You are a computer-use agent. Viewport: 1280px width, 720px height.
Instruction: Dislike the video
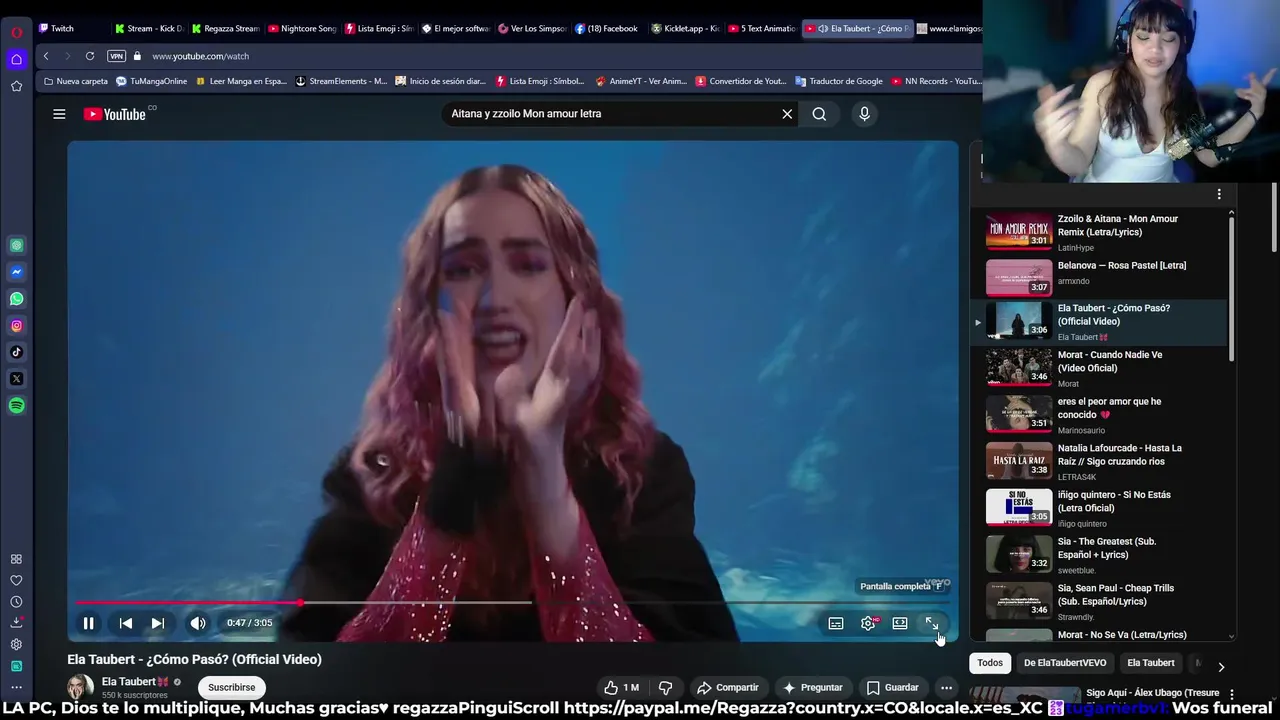pos(665,687)
